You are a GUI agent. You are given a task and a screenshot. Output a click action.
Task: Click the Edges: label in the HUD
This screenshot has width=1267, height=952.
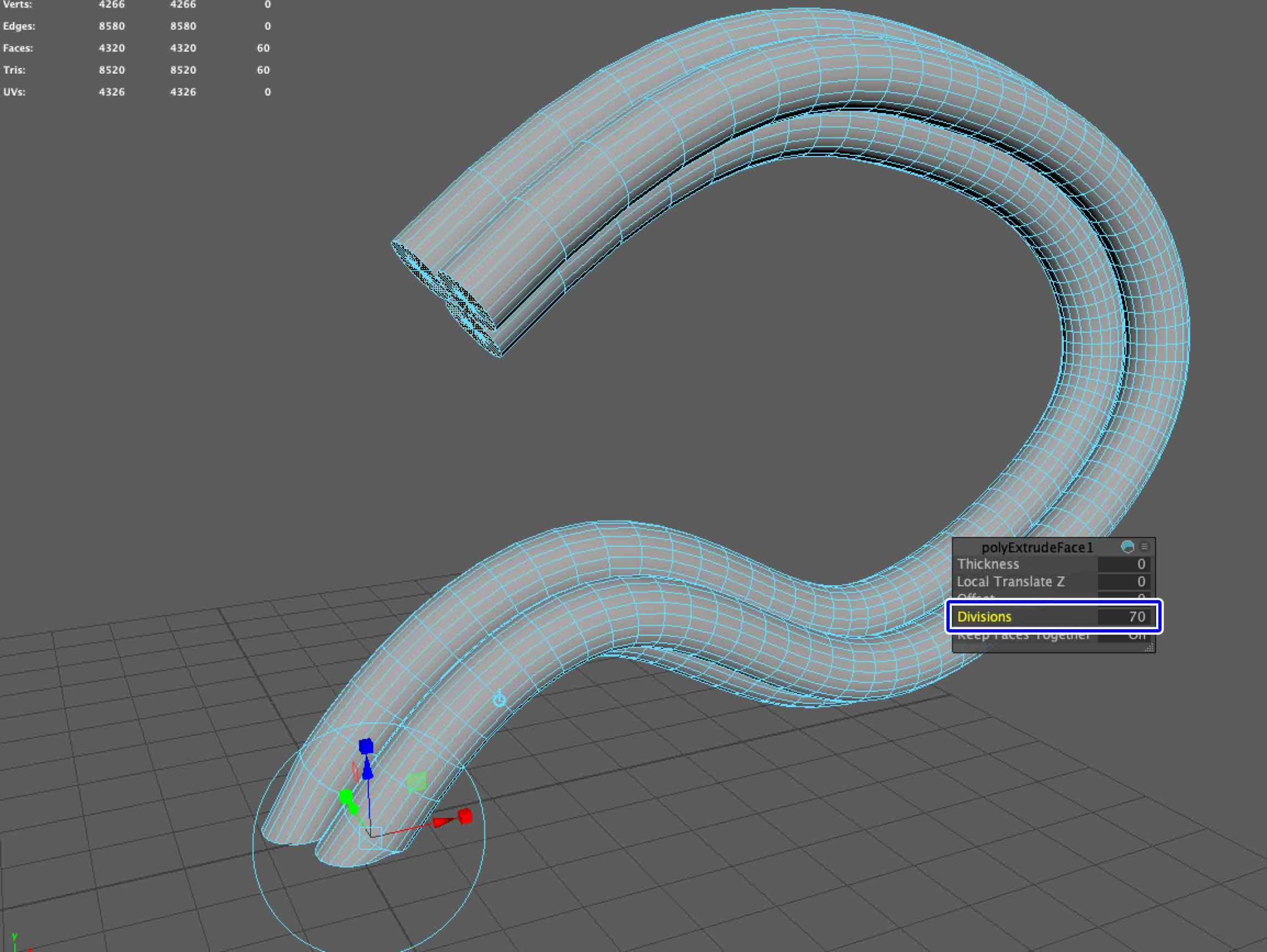coord(19,26)
